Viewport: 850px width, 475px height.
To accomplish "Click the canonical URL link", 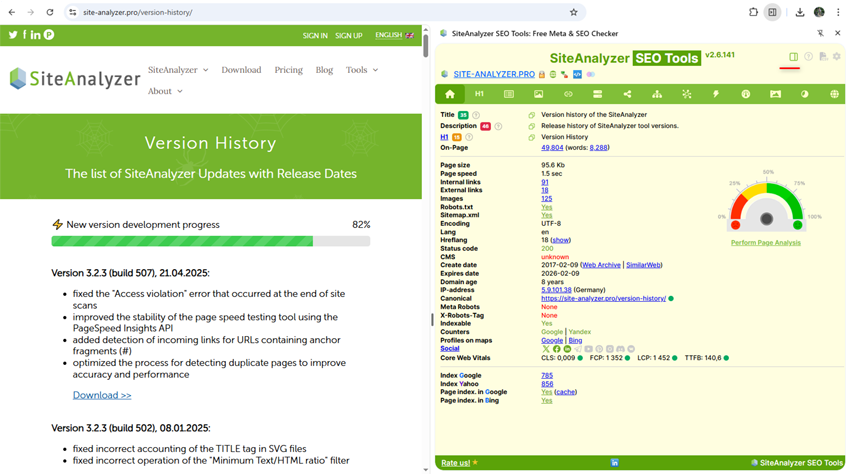I will pos(603,299).
